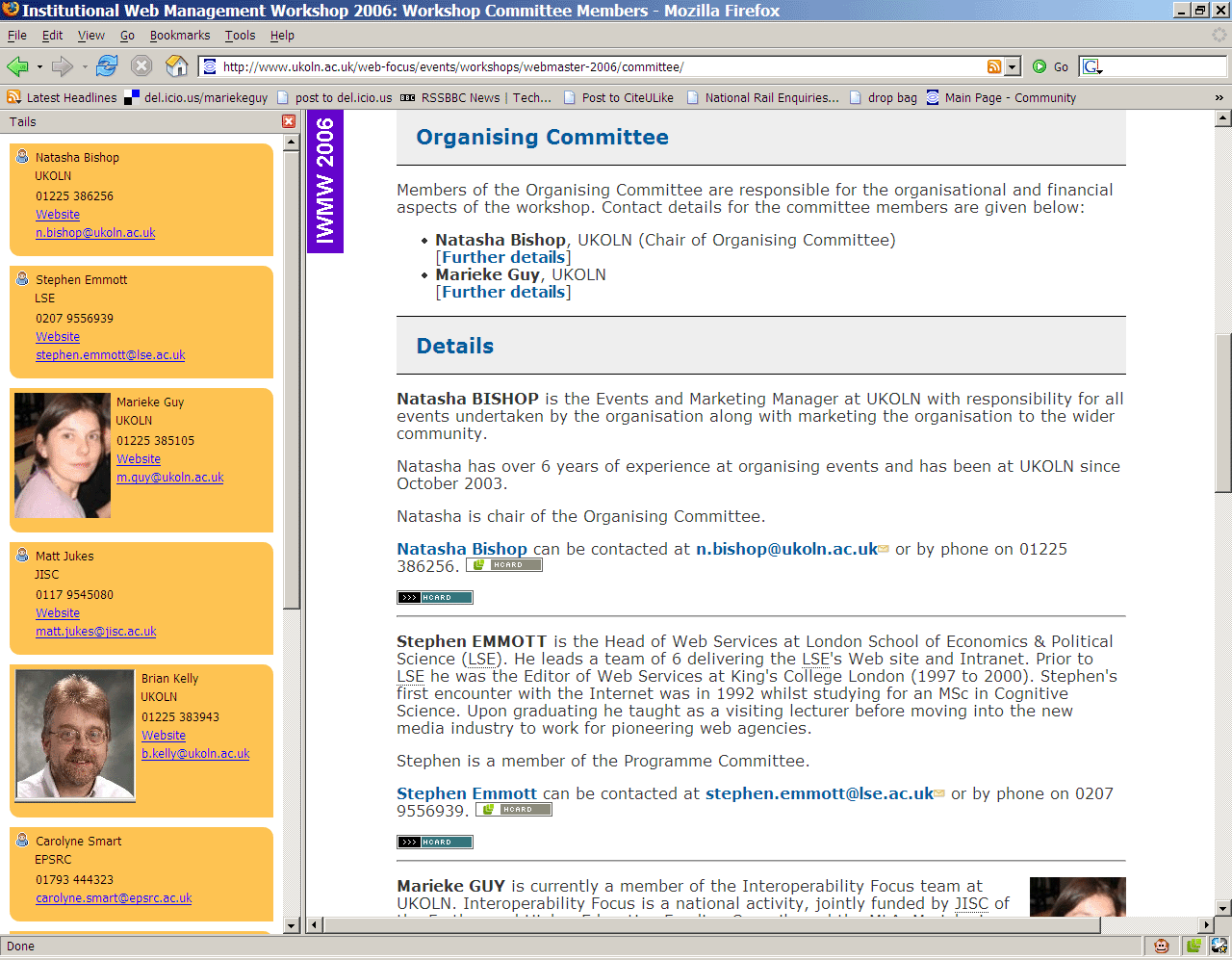Screen dimensions: 1232x960
Task: Click the rightmost status bar icon
Action: [x=1219, y=946]
